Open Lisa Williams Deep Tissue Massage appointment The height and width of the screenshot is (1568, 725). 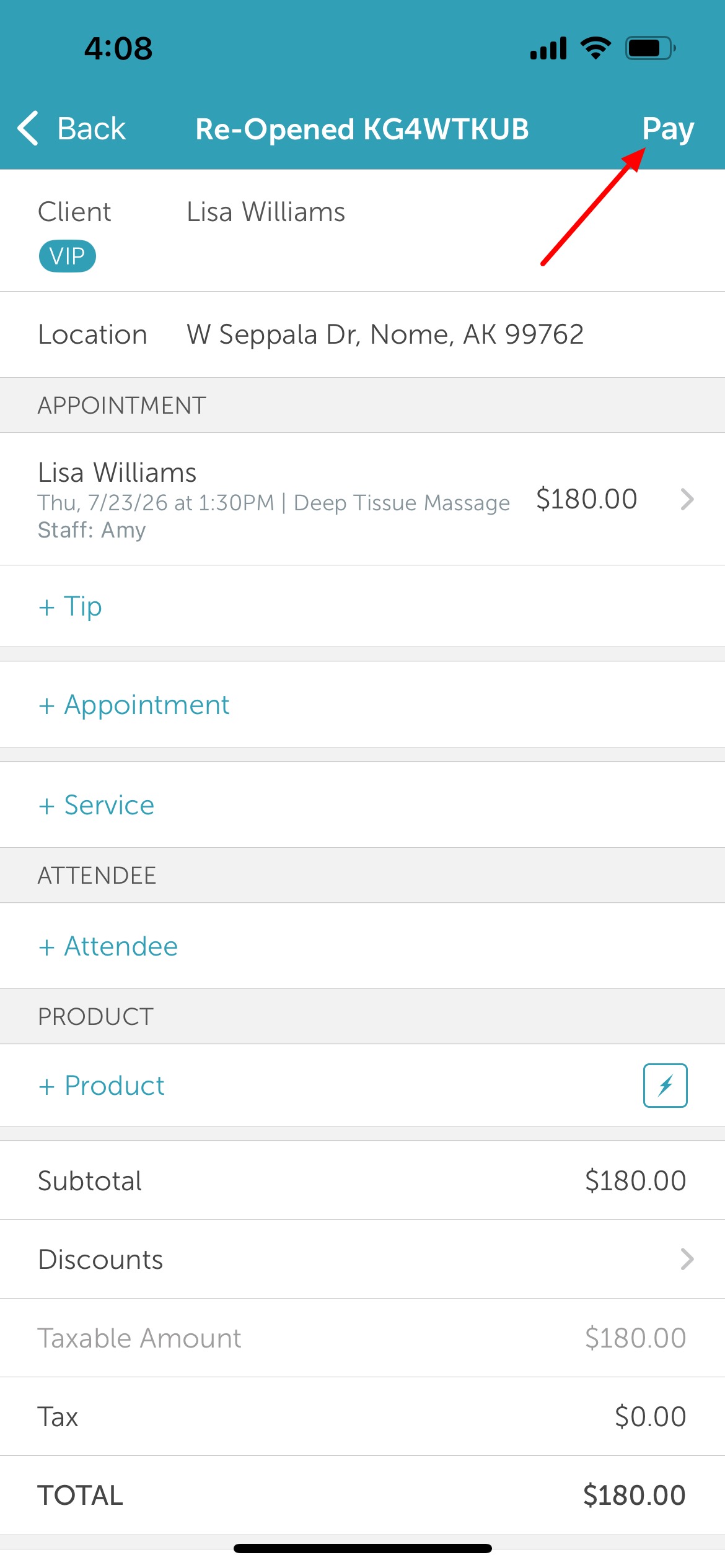click(362, 499)
